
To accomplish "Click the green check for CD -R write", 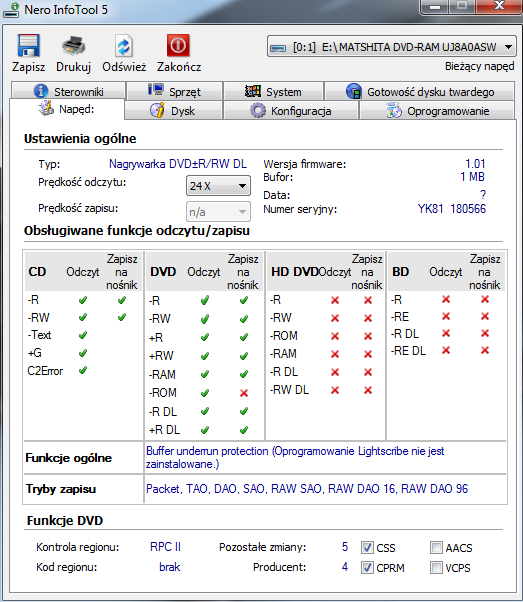I will [x=122, y=300].
